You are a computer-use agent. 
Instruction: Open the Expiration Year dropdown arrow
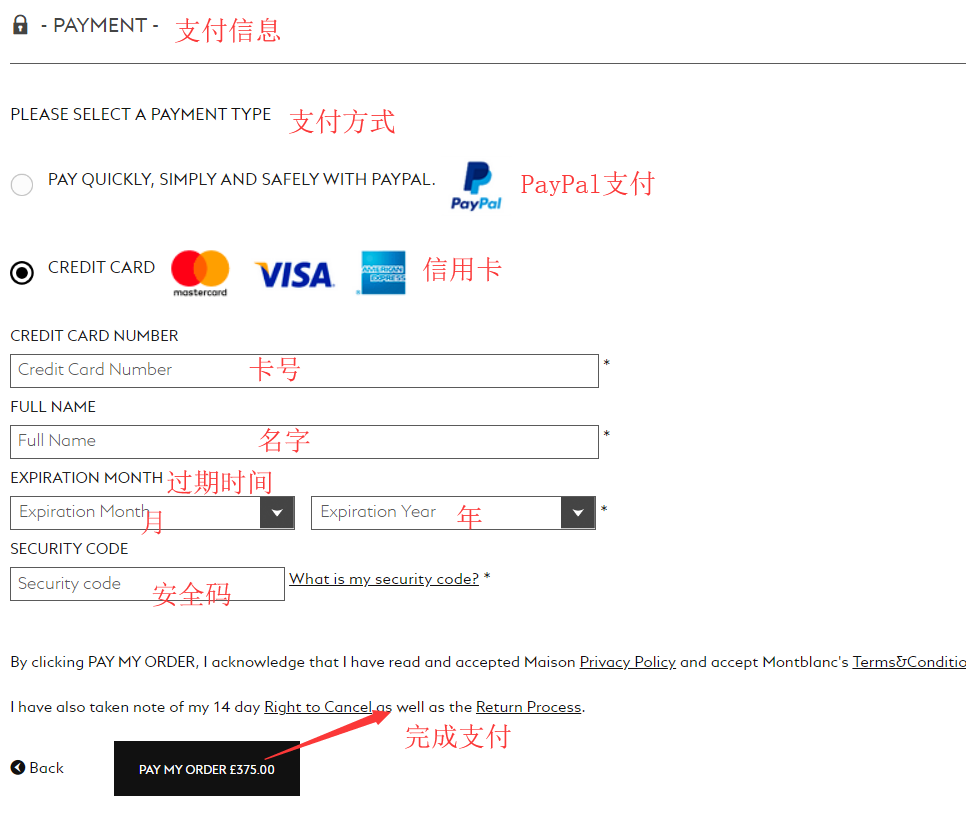(578, 513)
